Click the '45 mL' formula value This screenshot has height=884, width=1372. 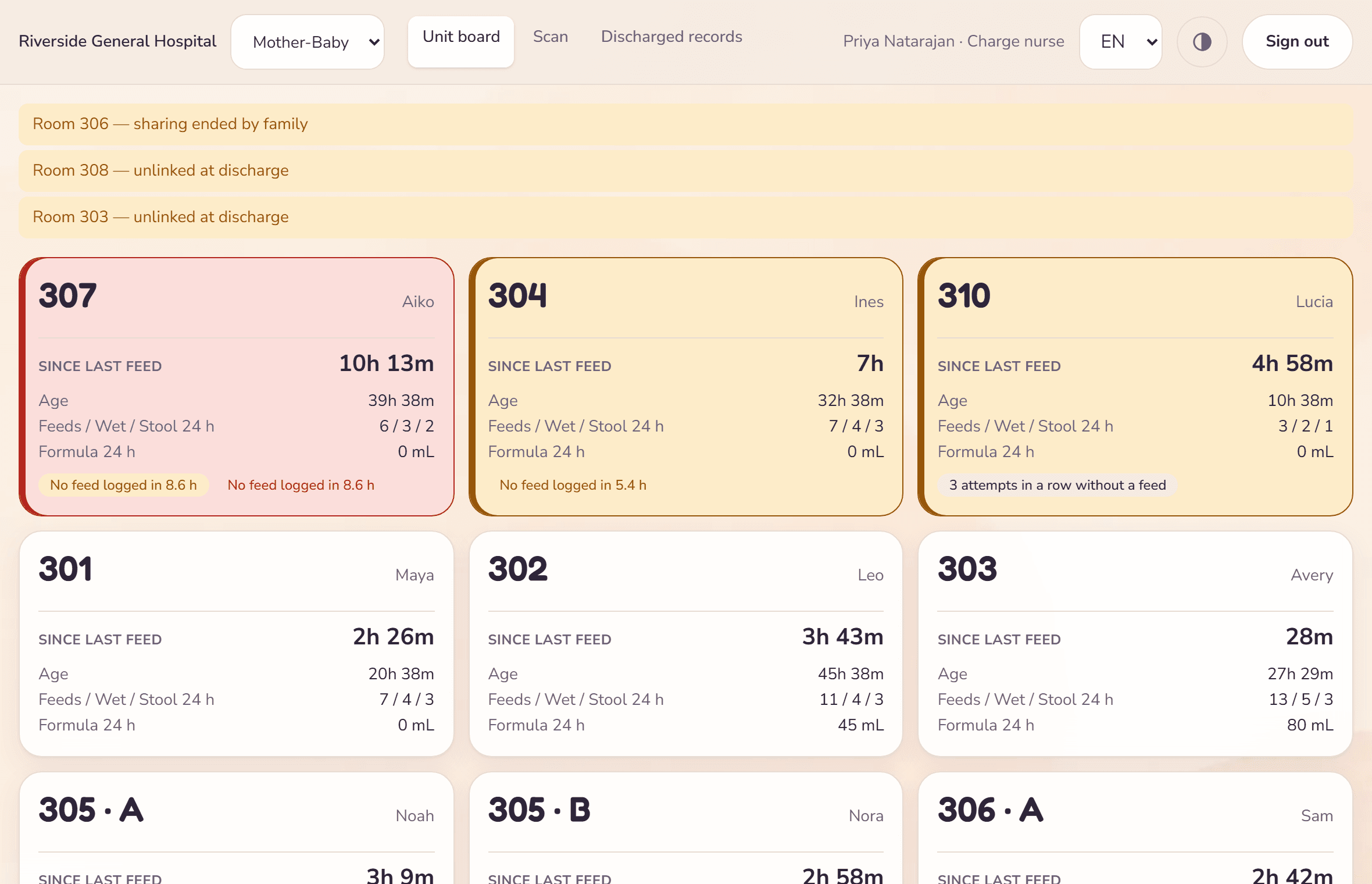[860, 725]
